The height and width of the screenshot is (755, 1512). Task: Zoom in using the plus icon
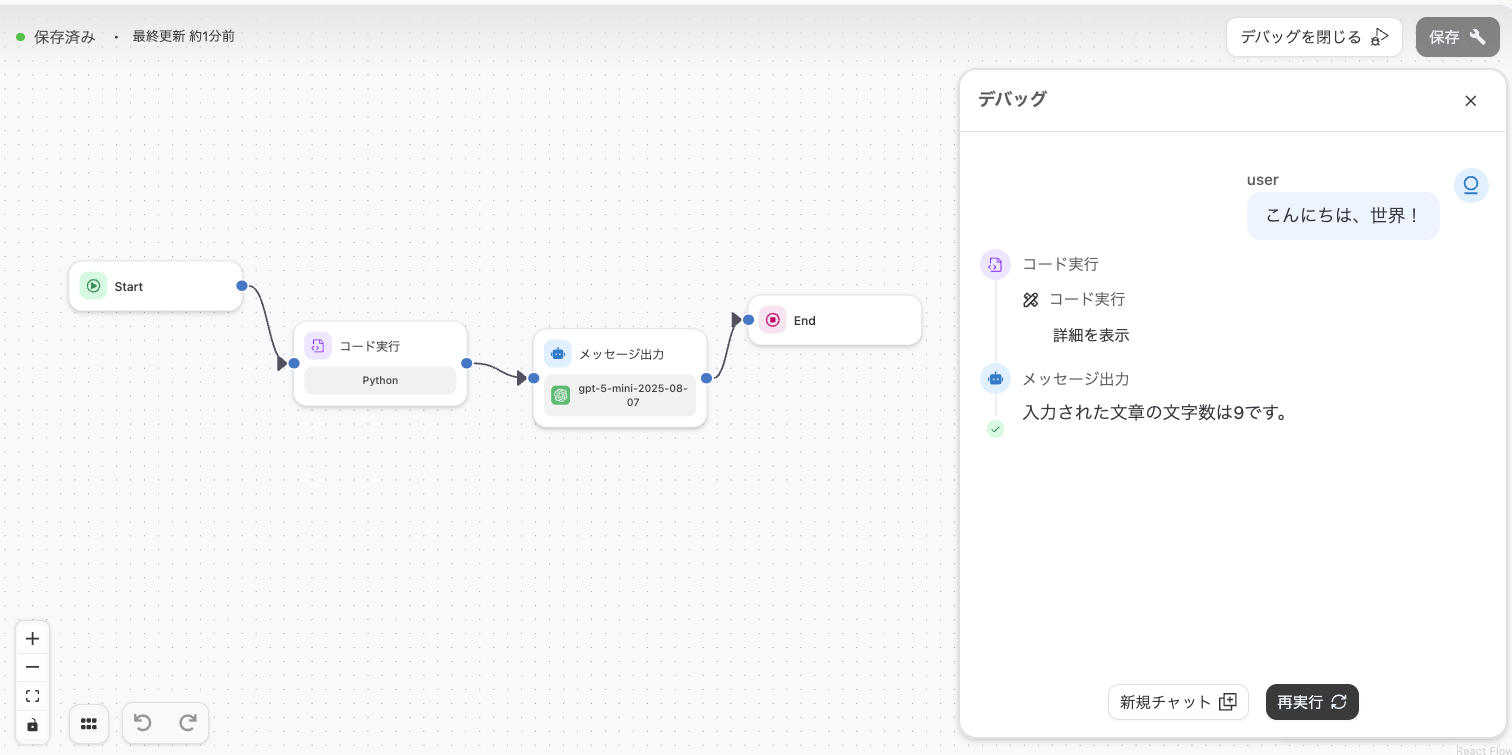[x=32, y=638]
